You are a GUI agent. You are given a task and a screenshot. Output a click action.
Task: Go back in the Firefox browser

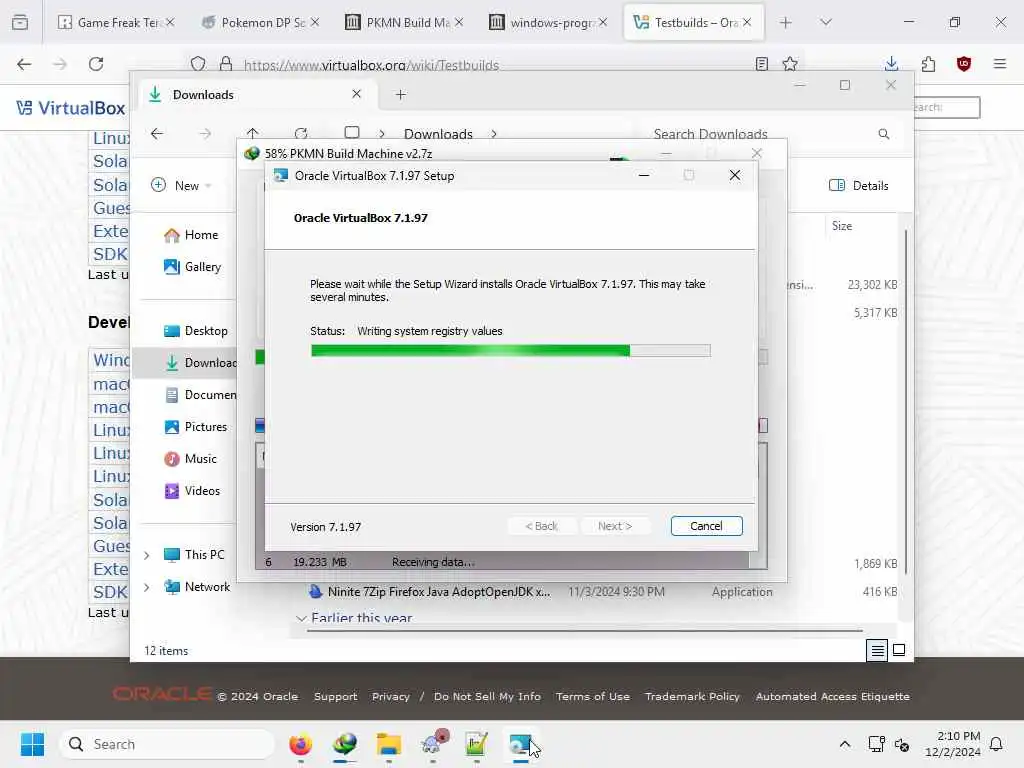click(24, 64)
